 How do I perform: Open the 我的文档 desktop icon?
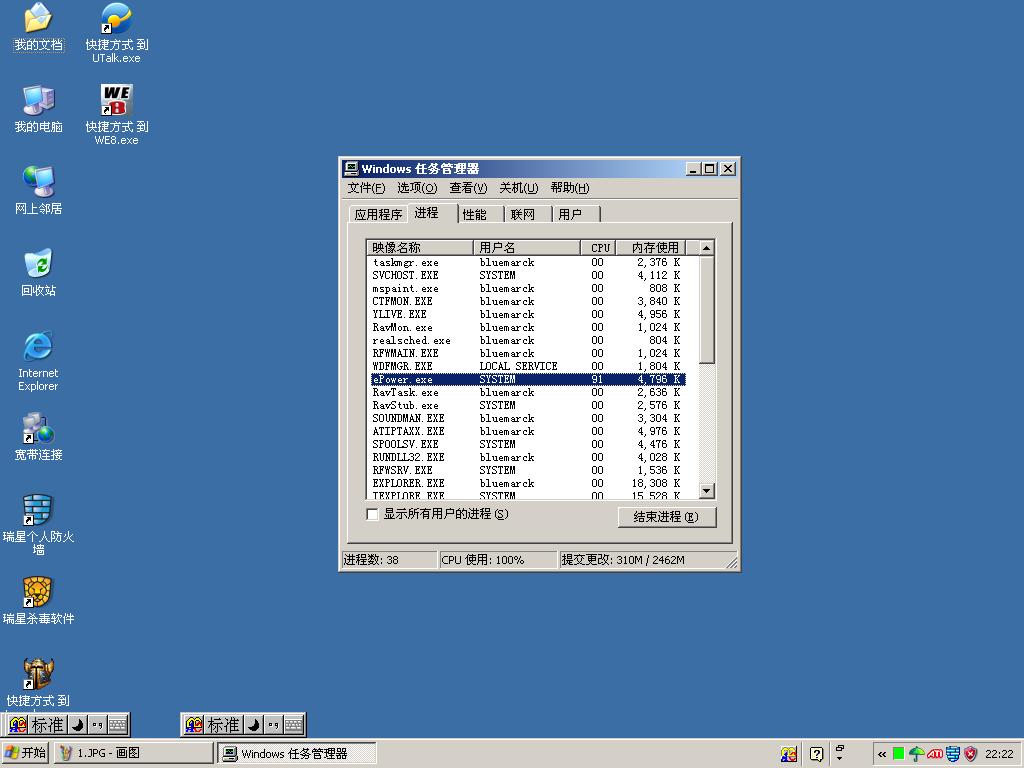pos(38,27)
